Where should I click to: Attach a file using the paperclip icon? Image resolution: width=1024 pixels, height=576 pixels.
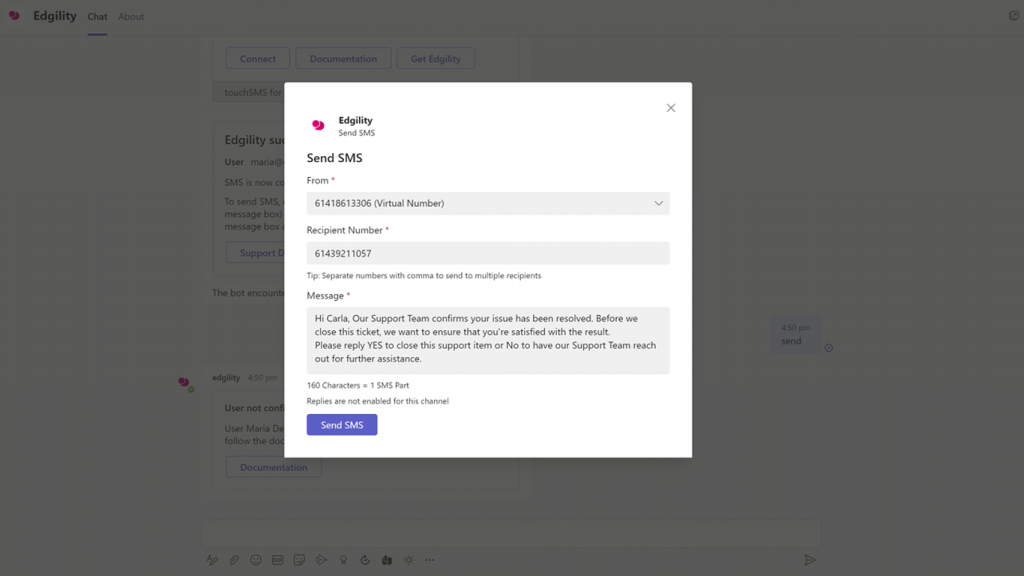click(x=234, y=560)
